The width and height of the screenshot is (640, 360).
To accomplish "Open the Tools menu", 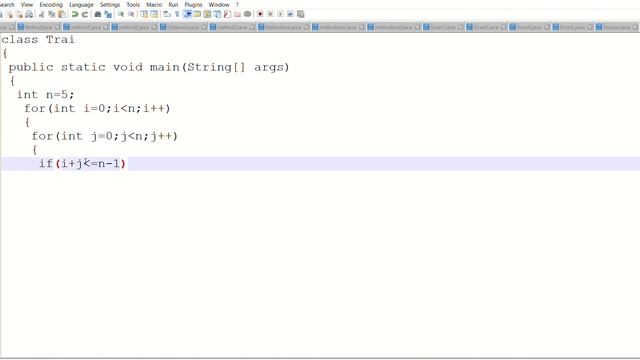I will 133,4.
